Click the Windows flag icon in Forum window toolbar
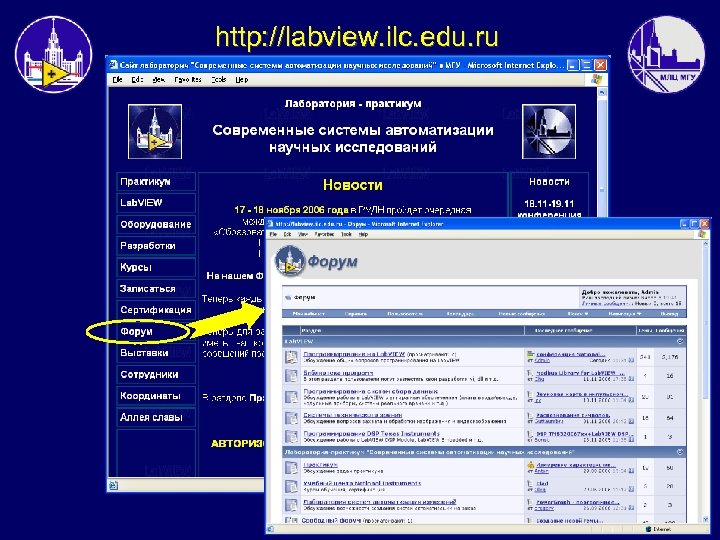Screen dimensions: 720x540 point(701,234)
